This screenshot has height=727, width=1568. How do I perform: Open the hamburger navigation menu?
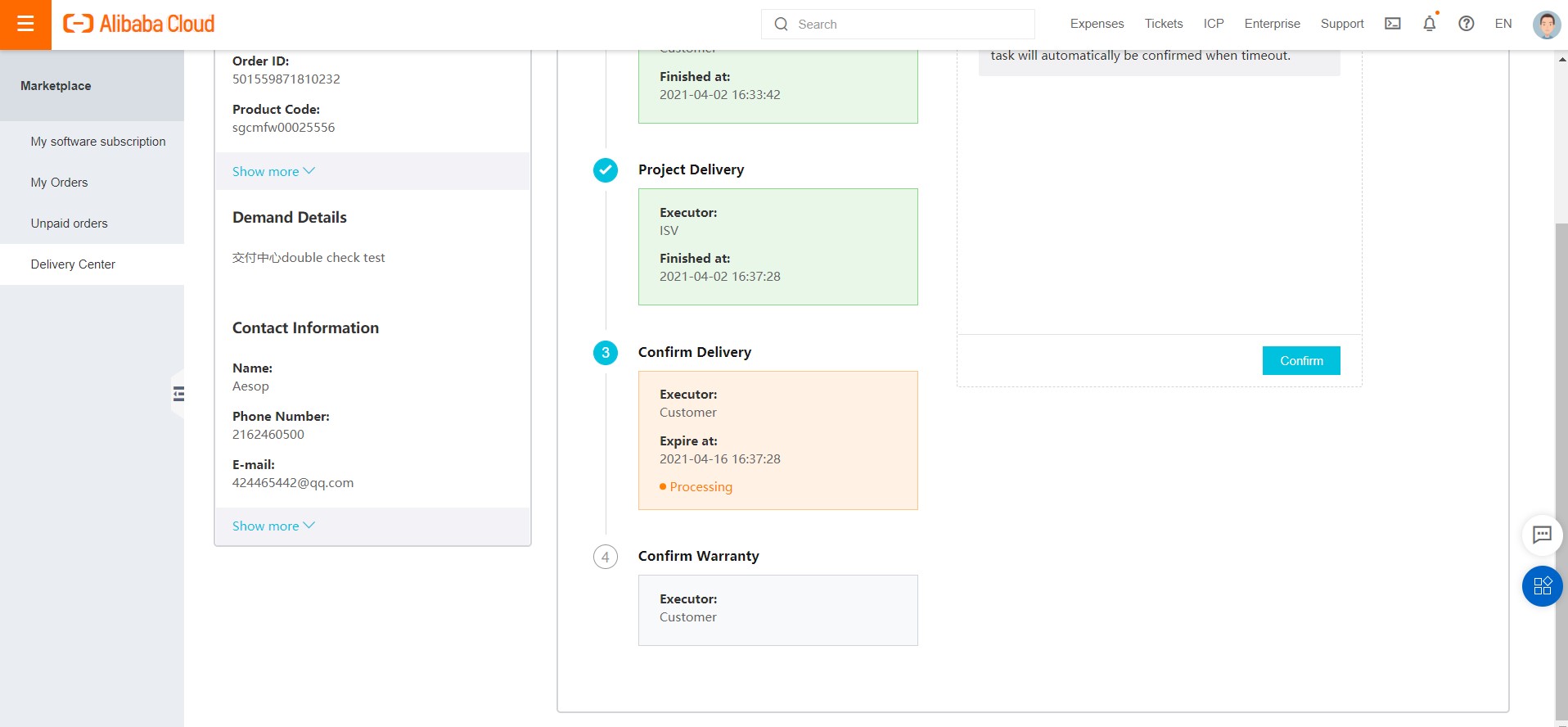click(x=25, y=25)
